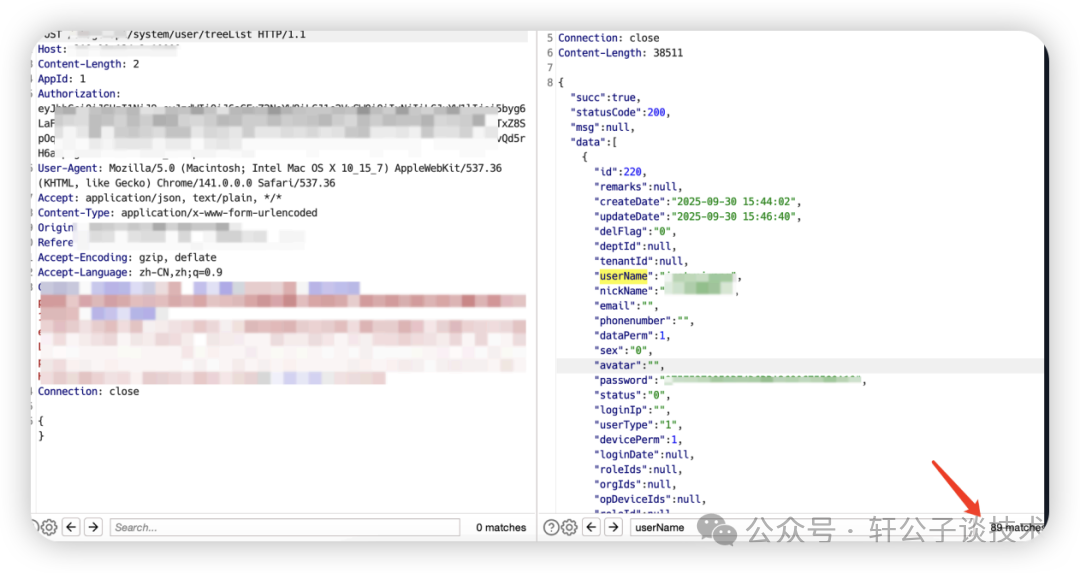The width and height of the screenshot is (1080, 573).
Task: Go to next match in request panel
Action: (x=94, y=528)
